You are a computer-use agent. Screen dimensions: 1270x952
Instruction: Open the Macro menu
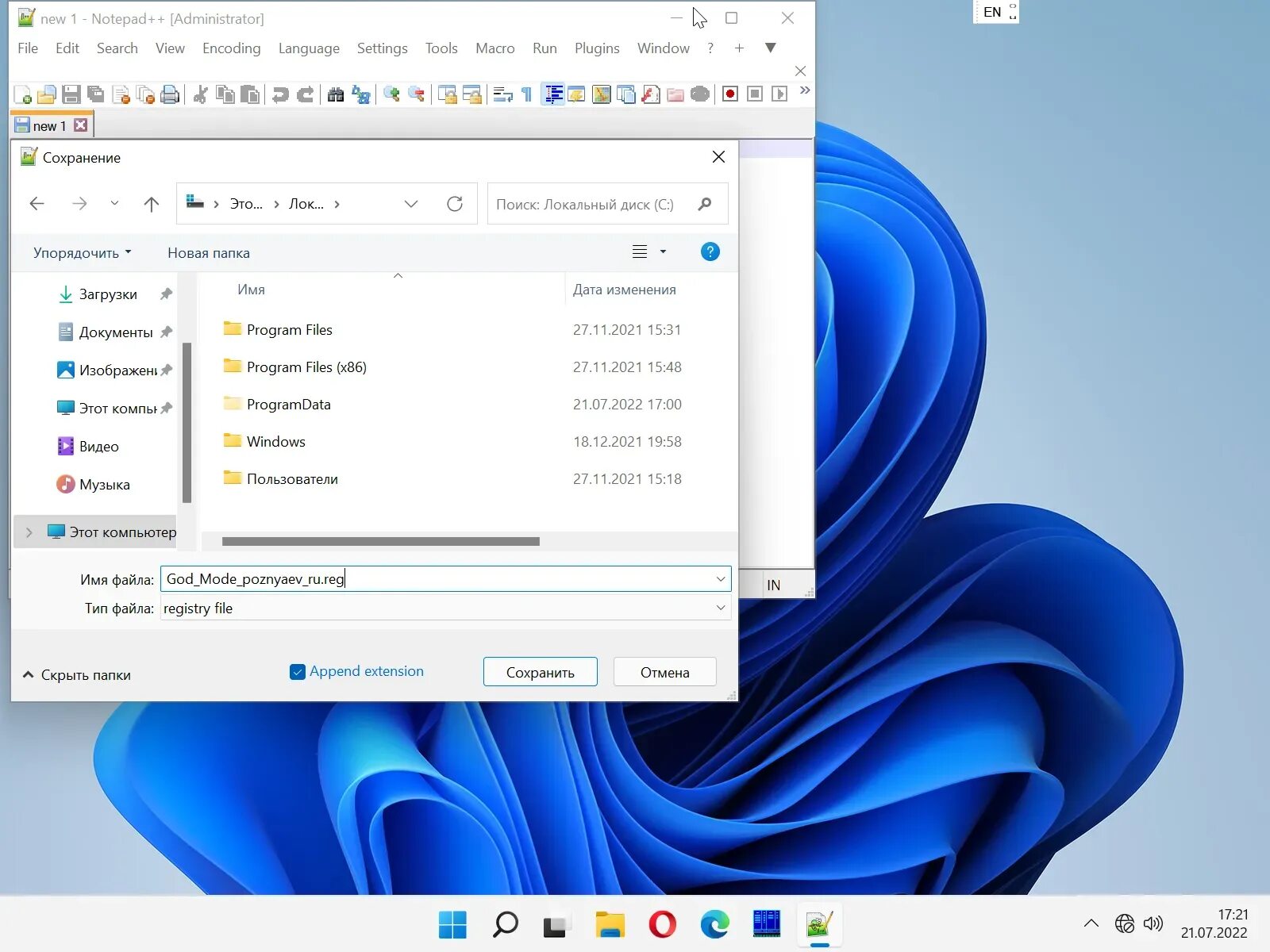click(495, 48)
